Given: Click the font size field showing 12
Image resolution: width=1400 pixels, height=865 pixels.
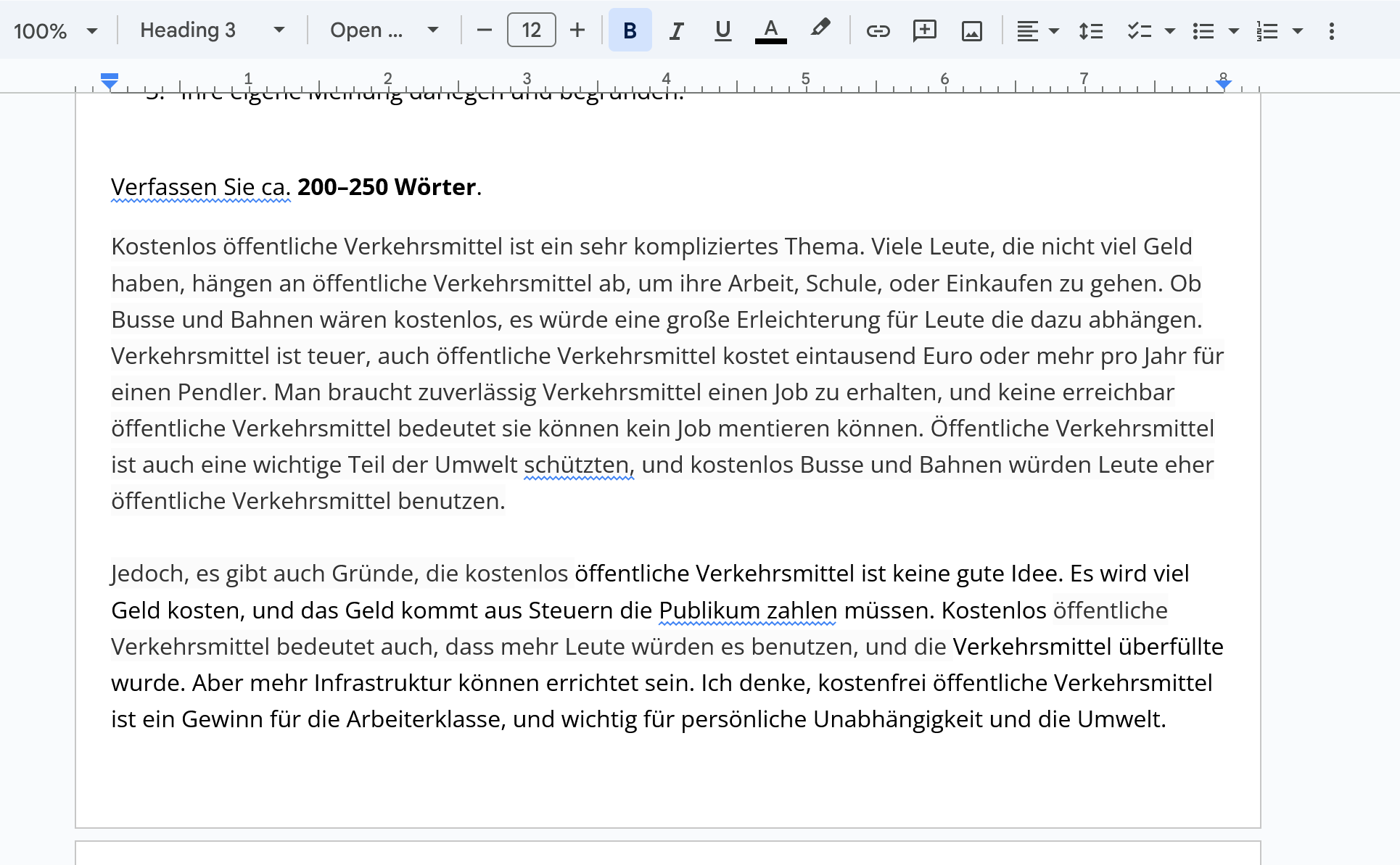Looking at the screenshot, I should pyautogui.click(x=531, y=30).
